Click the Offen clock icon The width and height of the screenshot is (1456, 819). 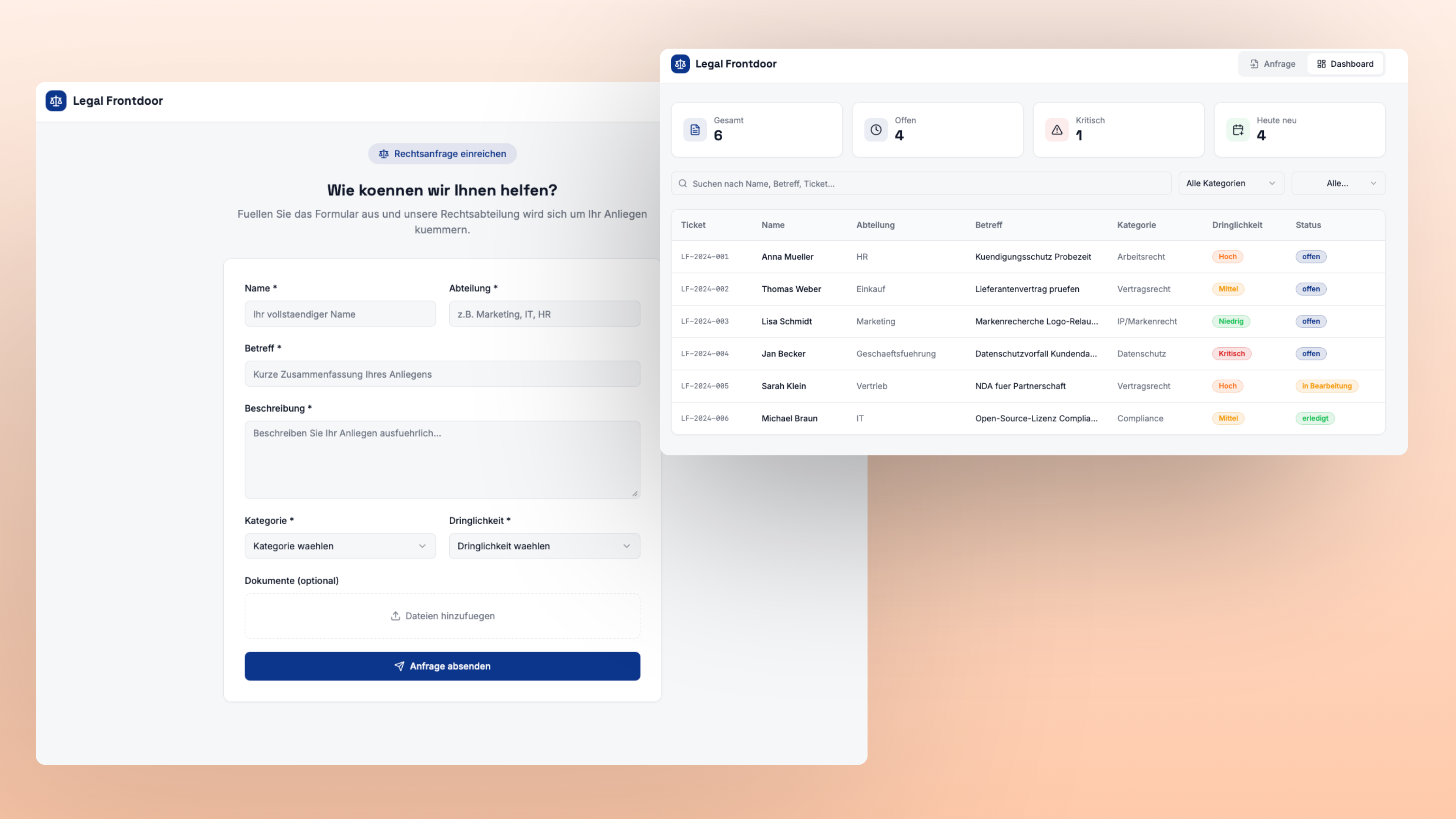click(x=875, y=129)
